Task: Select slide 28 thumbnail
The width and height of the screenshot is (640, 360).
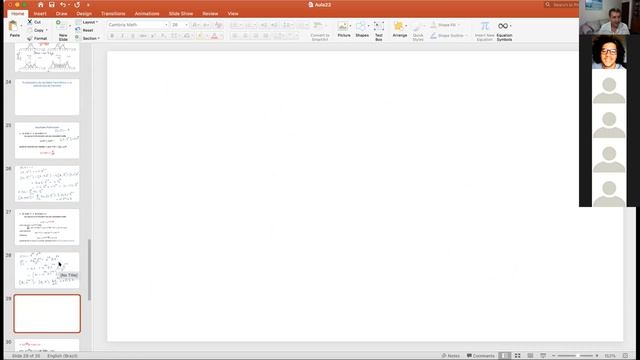Action: (x=47, y=270)
